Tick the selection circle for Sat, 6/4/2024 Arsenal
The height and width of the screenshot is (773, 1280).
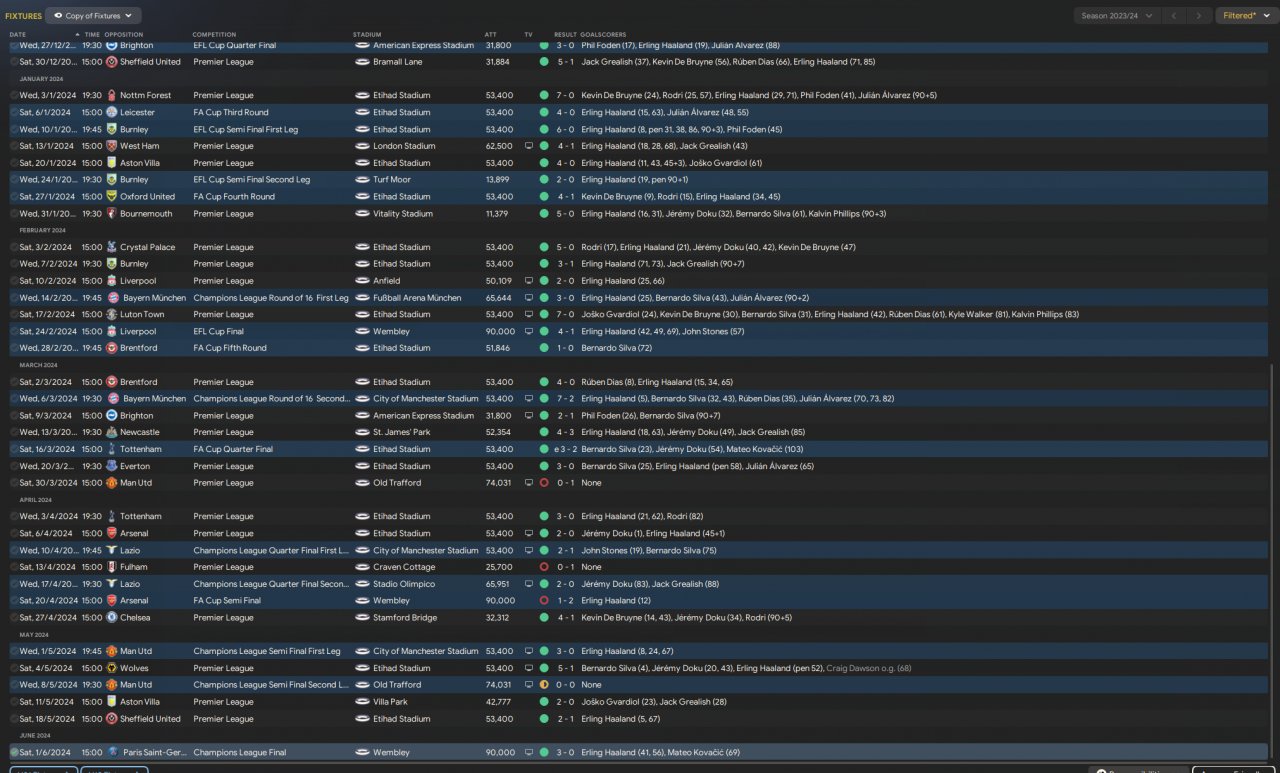(14, 533)
